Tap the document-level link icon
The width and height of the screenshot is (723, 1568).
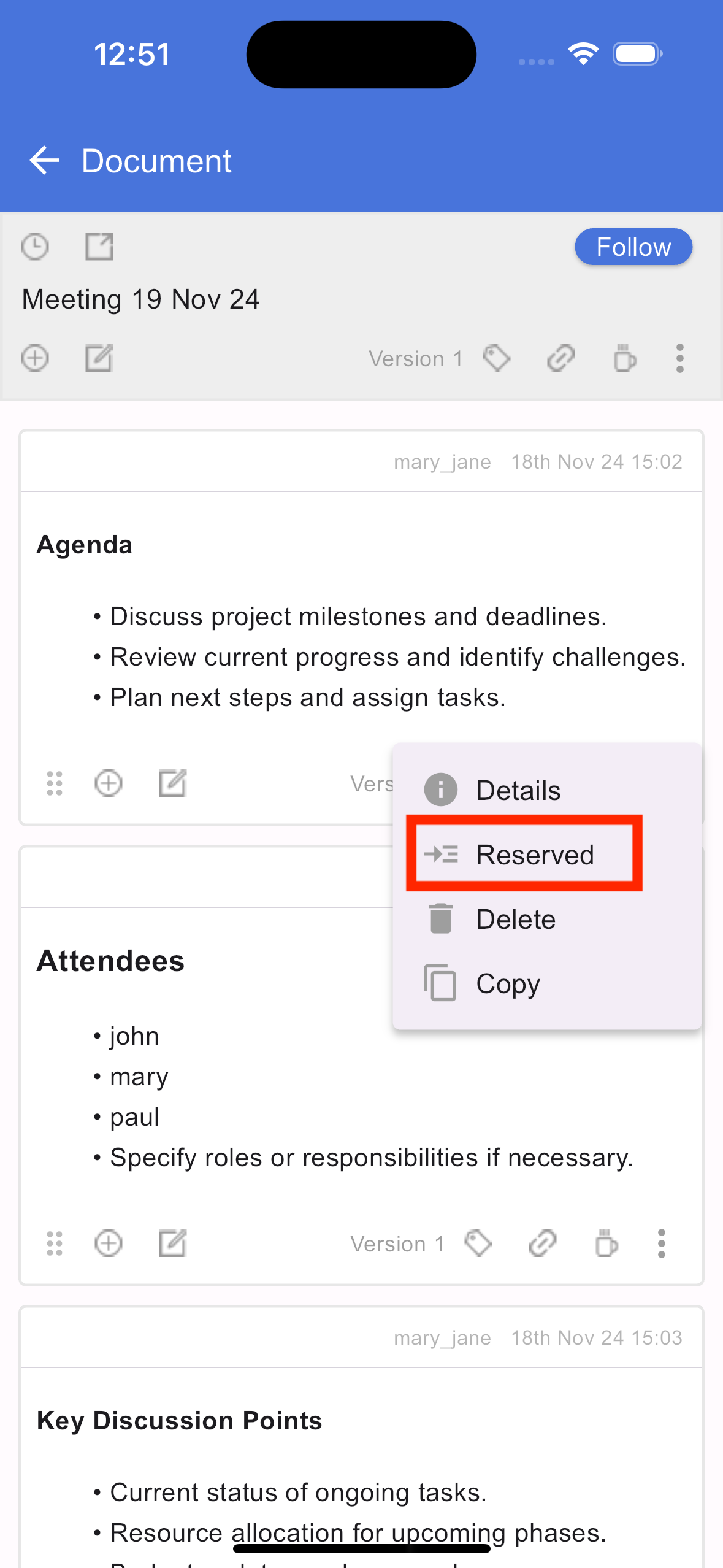click(x=560, y=358)
